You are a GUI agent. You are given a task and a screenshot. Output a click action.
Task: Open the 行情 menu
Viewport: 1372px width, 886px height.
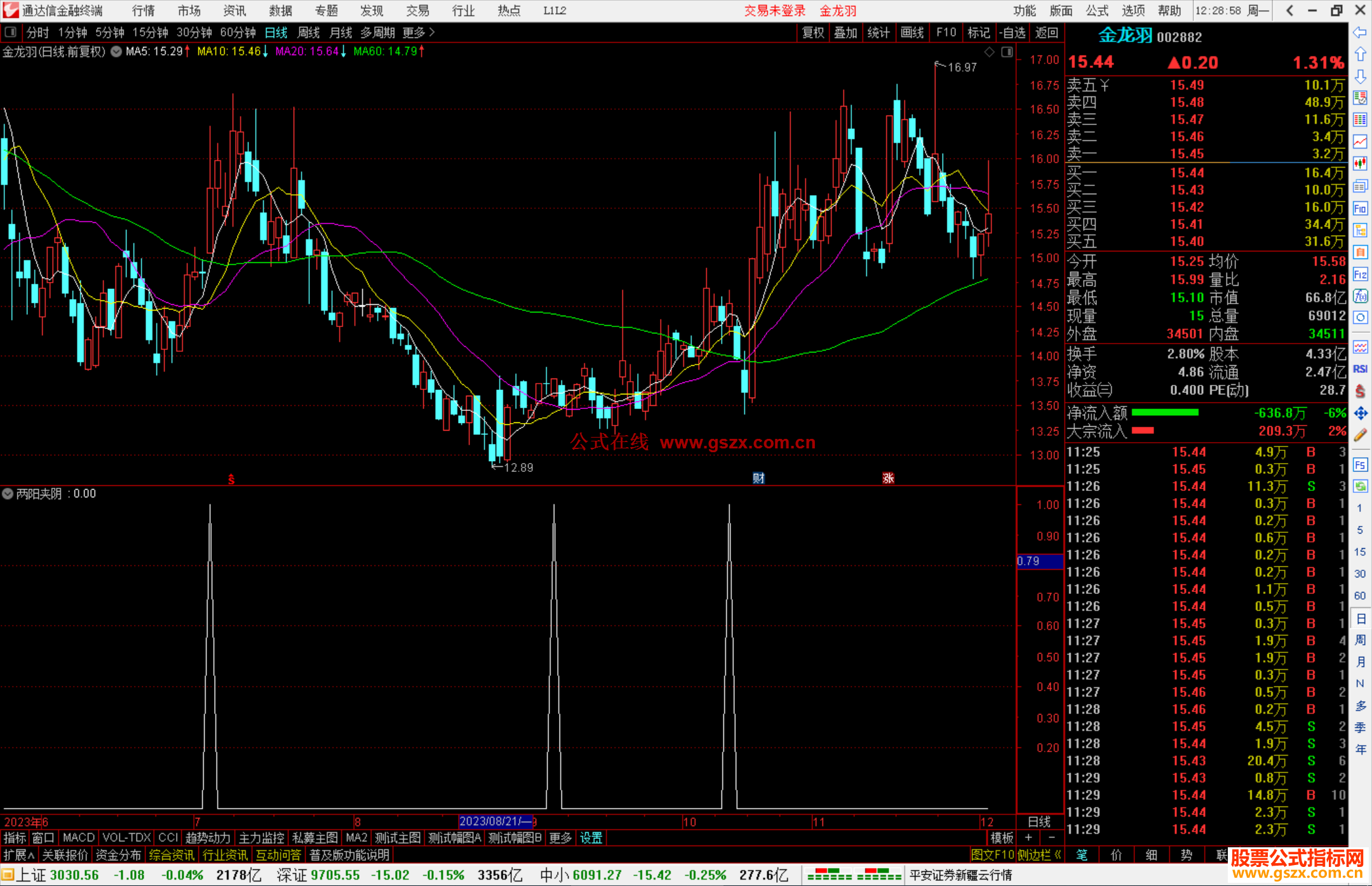point(144,11)
